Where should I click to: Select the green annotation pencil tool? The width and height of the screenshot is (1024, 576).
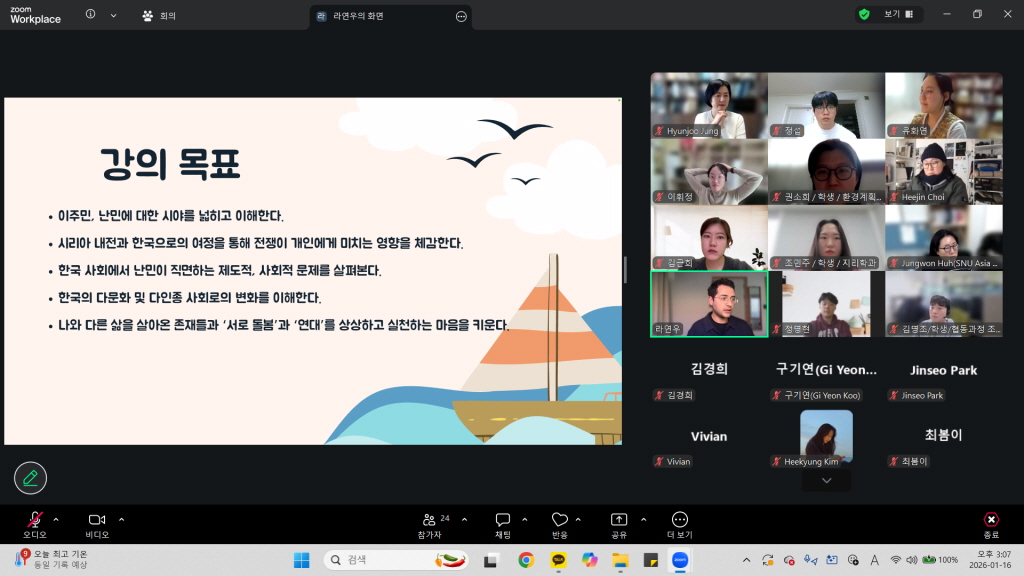(30, 477)
